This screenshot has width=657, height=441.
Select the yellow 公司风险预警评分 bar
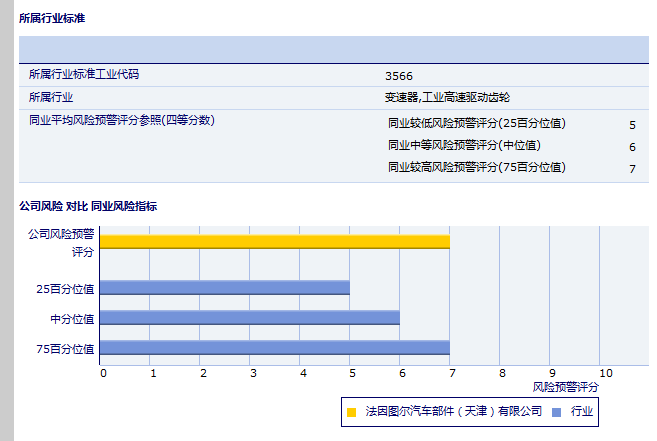[274, 241]
